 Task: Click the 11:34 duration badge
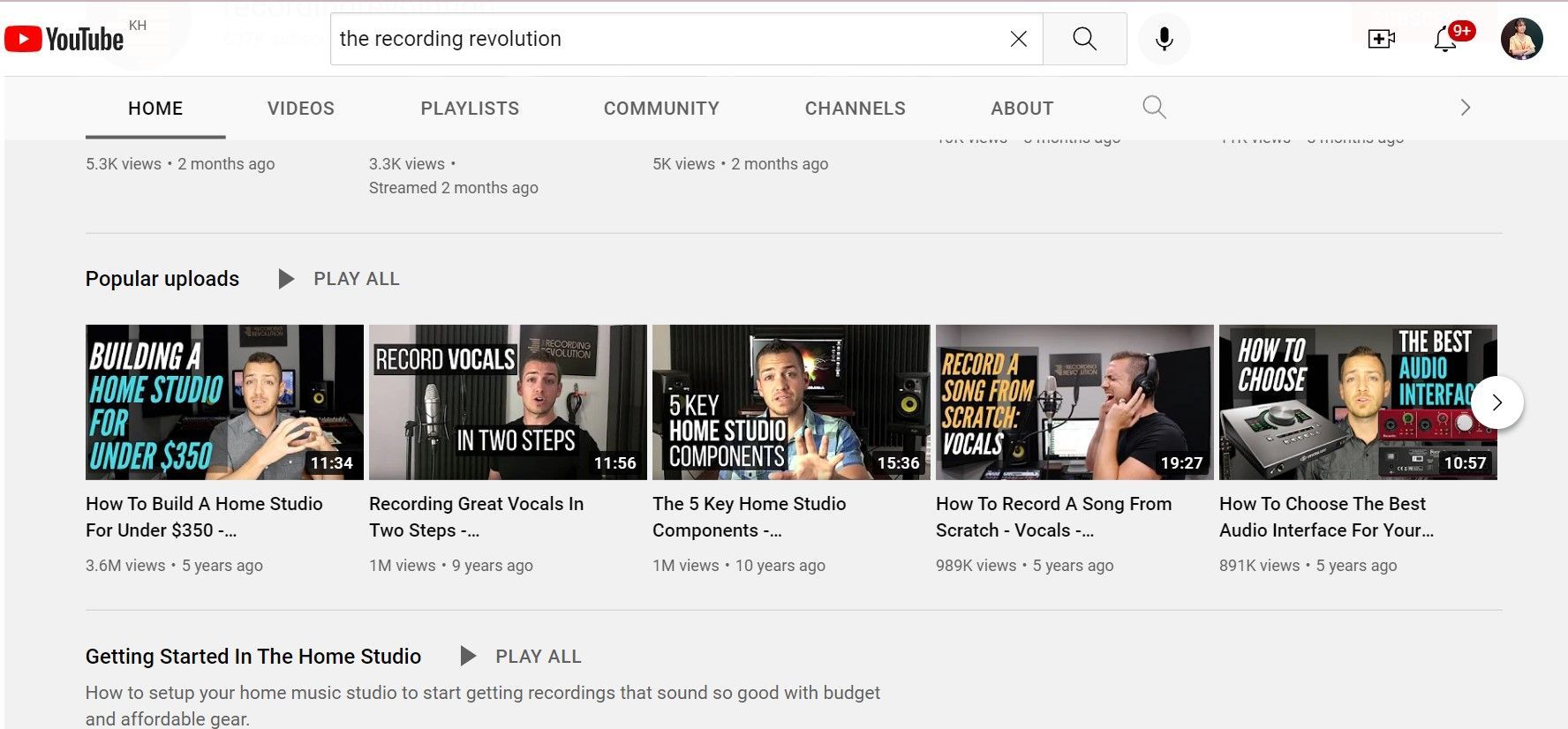[x=332, y=463]
